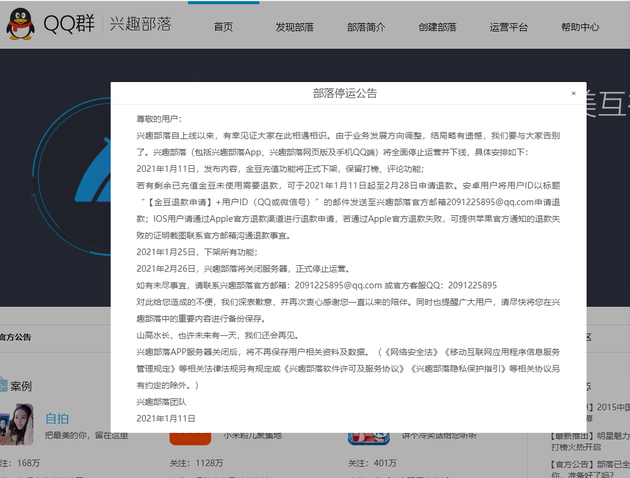
Task: Click the 山高水长 farewell line
Action: [217, 335]
